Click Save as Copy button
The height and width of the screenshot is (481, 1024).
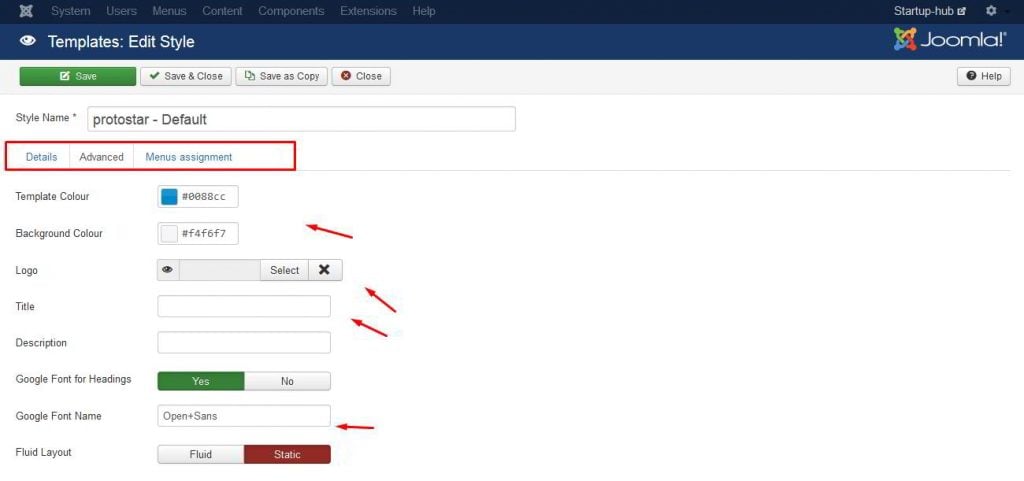(282, 76)
